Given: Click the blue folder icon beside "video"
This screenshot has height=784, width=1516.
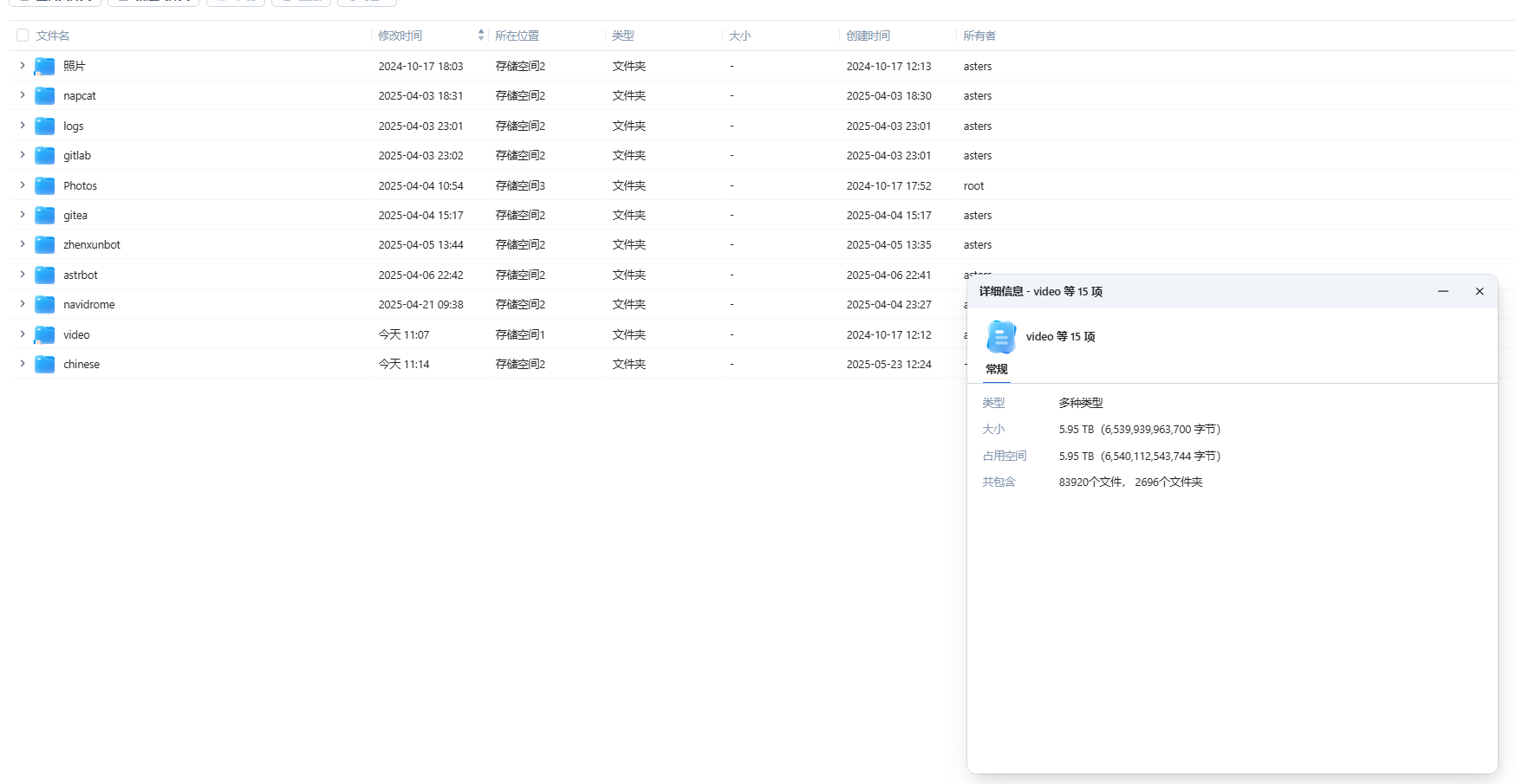Looking at the screenshot, I should point(44,334).
